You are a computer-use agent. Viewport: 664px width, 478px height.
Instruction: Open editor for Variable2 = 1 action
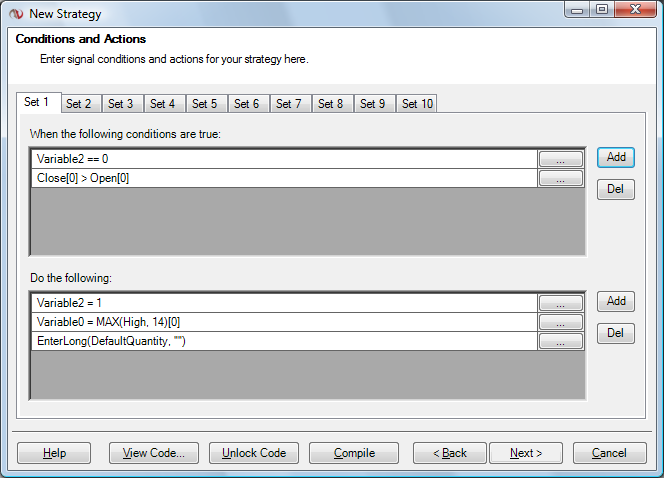tap(560, 303)
